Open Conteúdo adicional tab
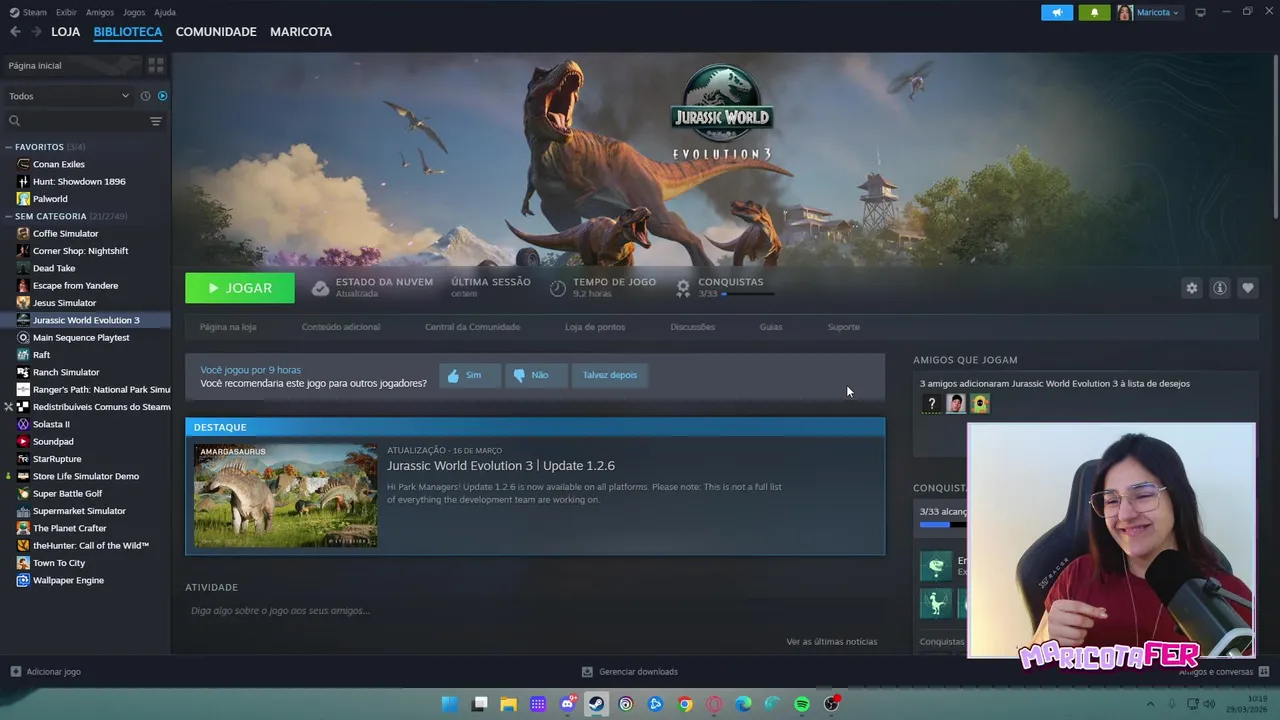This screenshot has height=720, width=1280. [341, 327]
